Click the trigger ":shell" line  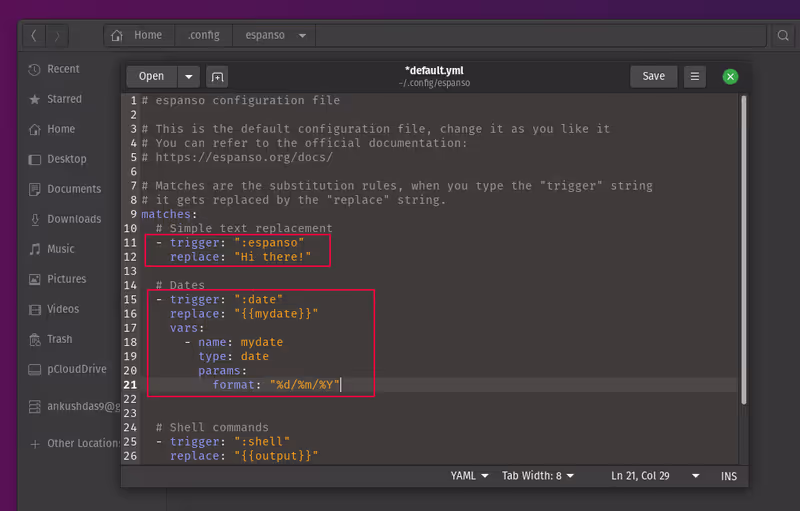223,442
